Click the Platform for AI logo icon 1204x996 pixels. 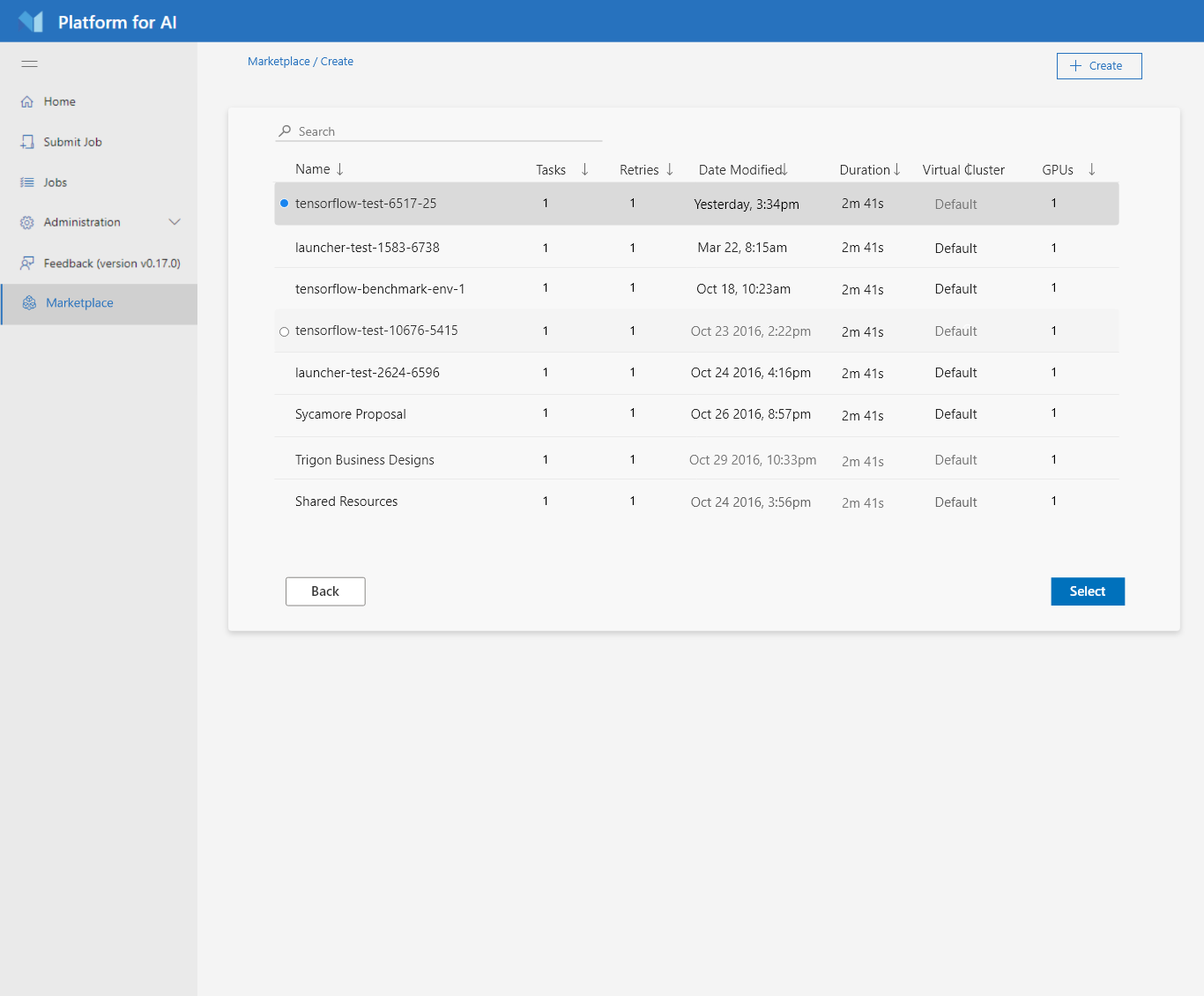coord(31,21)
